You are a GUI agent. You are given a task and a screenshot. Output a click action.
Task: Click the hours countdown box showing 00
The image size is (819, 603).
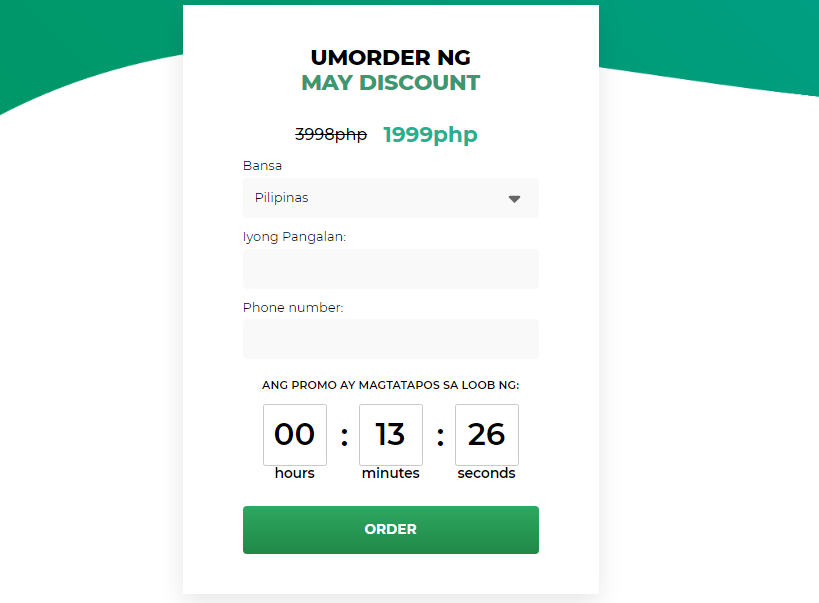click(295, 435)
